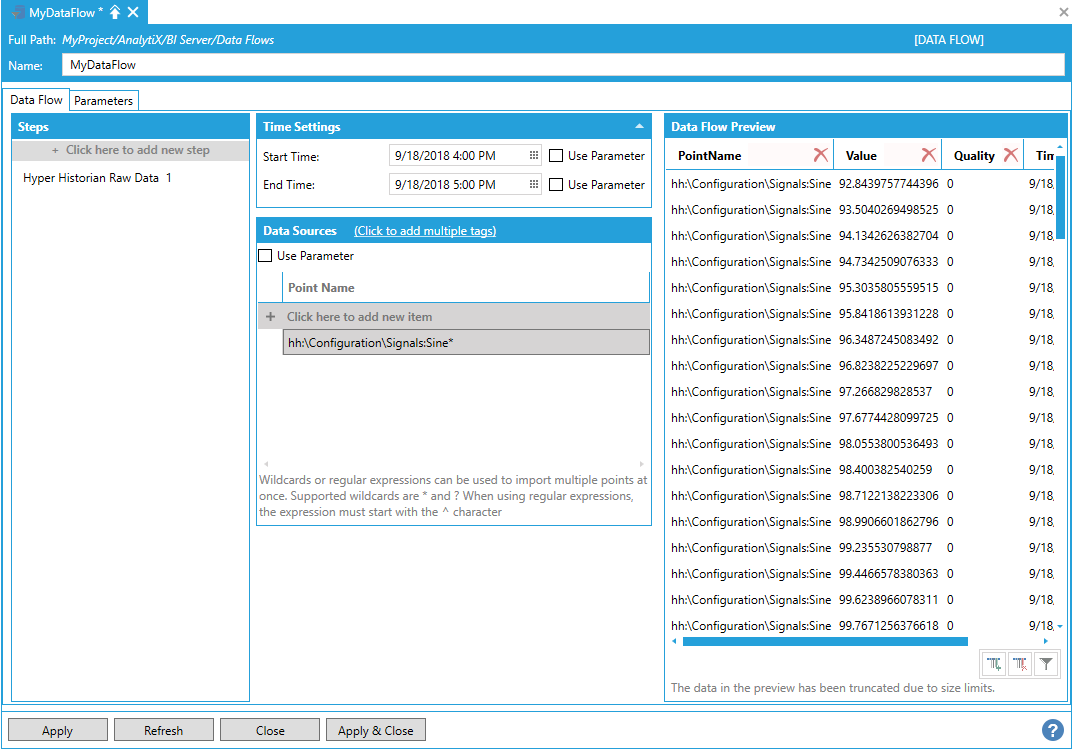
Task: Click the data flow icon on the MyDataFlow tab
Action: coord(18,12)
